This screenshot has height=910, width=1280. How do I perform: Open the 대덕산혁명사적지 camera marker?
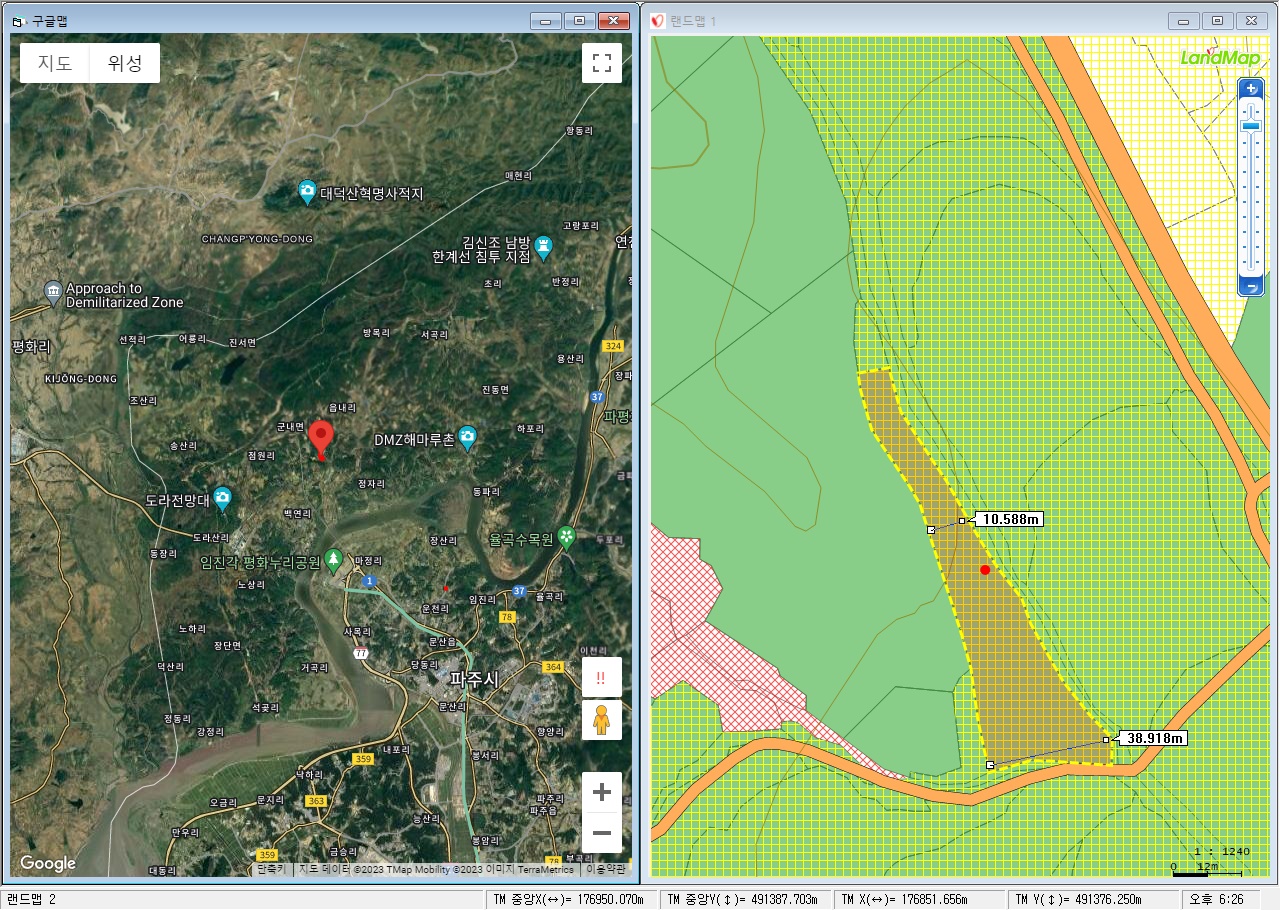coord(308,192)
